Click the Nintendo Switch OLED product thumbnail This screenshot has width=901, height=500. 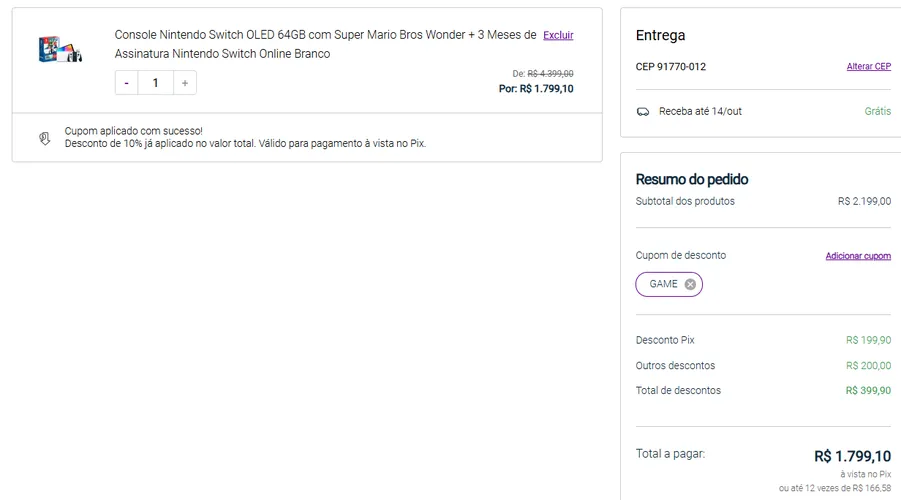pyautogui.click(x=60, y=49)
